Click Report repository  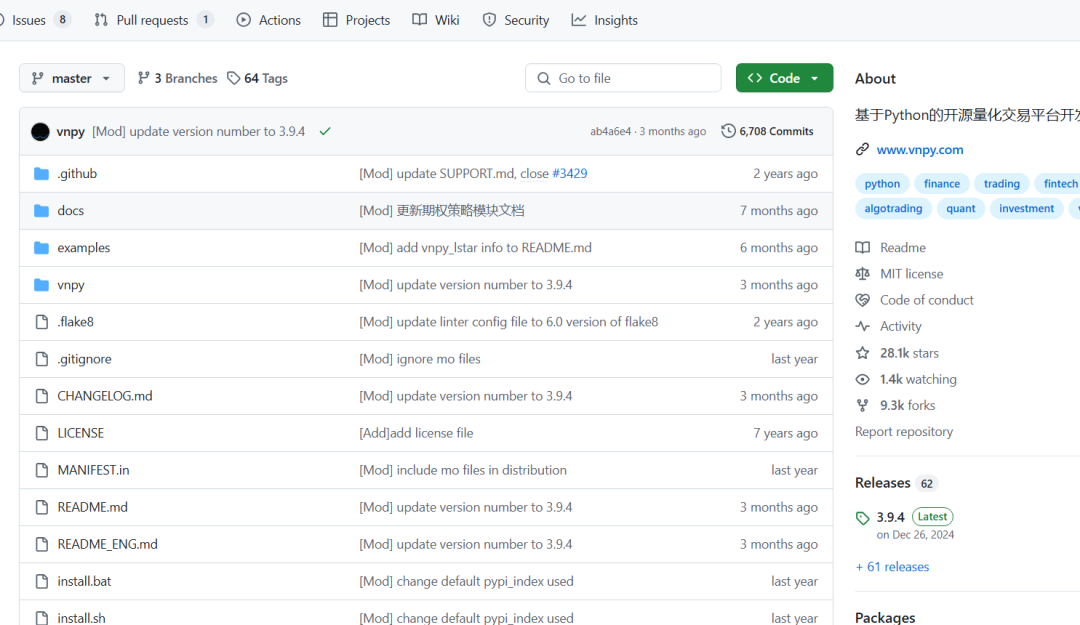[x=904, y=431]
